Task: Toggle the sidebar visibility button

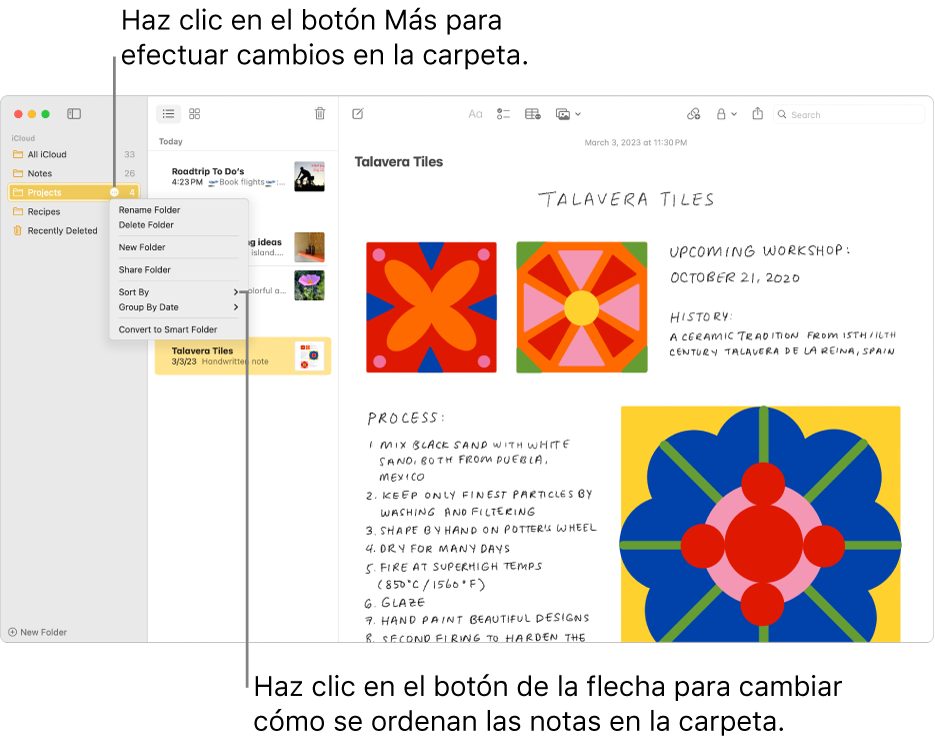Action: pos(74,114)
